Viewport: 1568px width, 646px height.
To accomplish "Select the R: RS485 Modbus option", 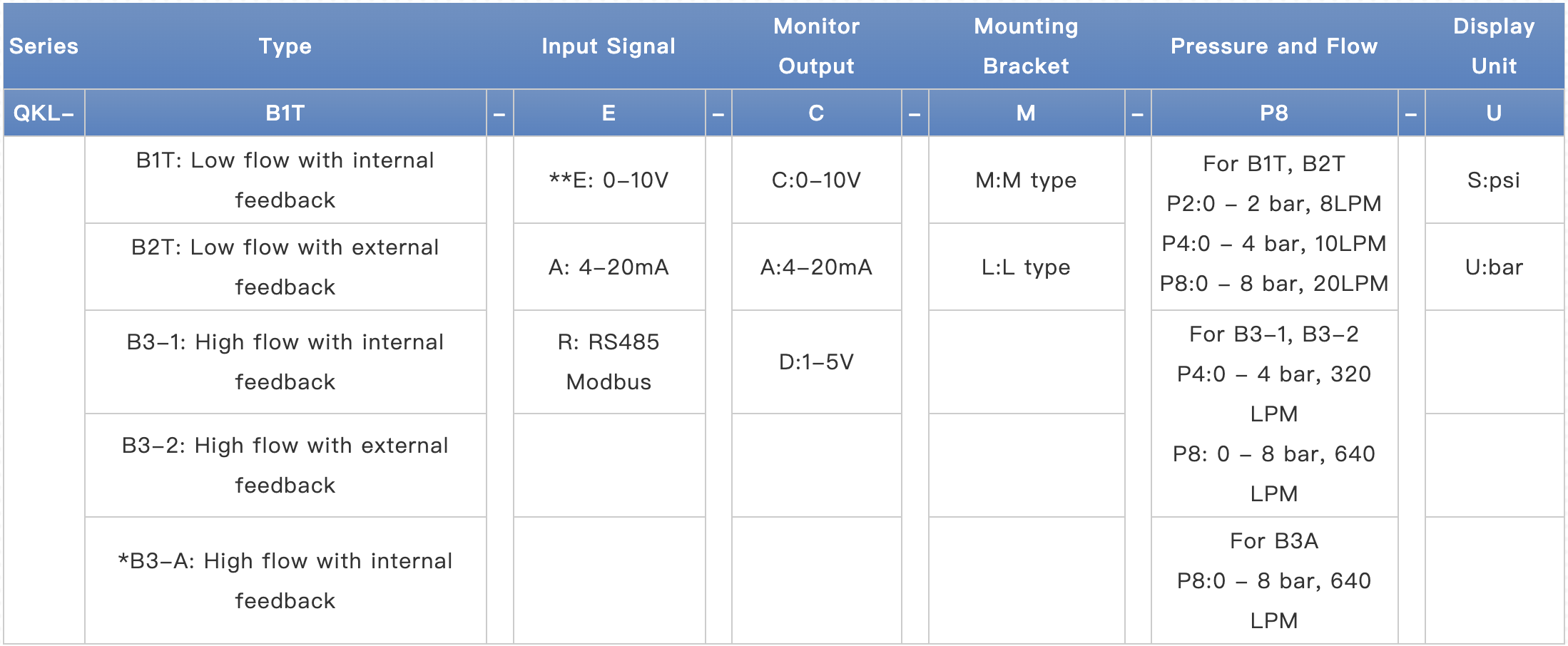I will pos(609,362).
